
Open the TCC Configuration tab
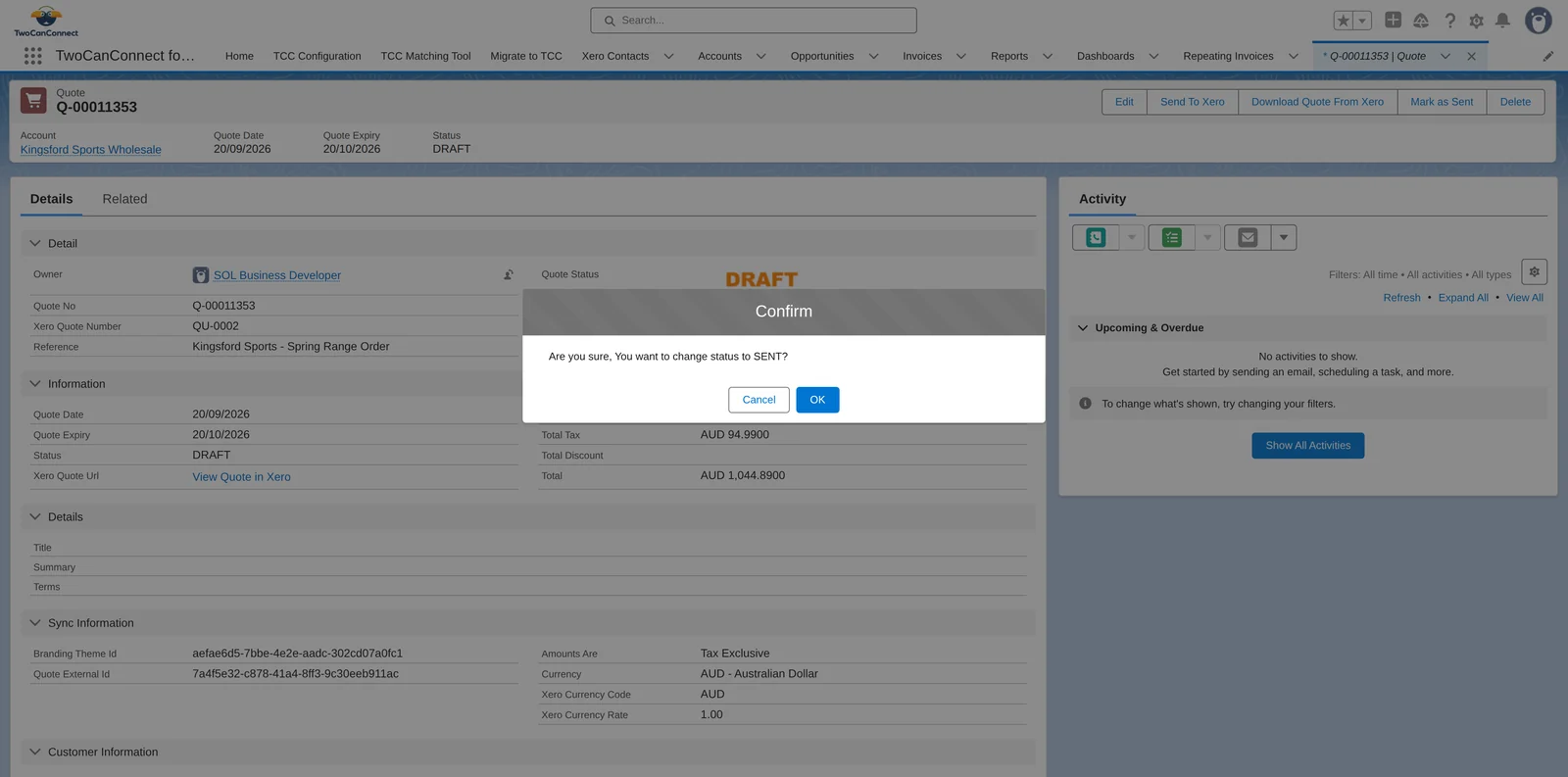(x=317, y=56)
